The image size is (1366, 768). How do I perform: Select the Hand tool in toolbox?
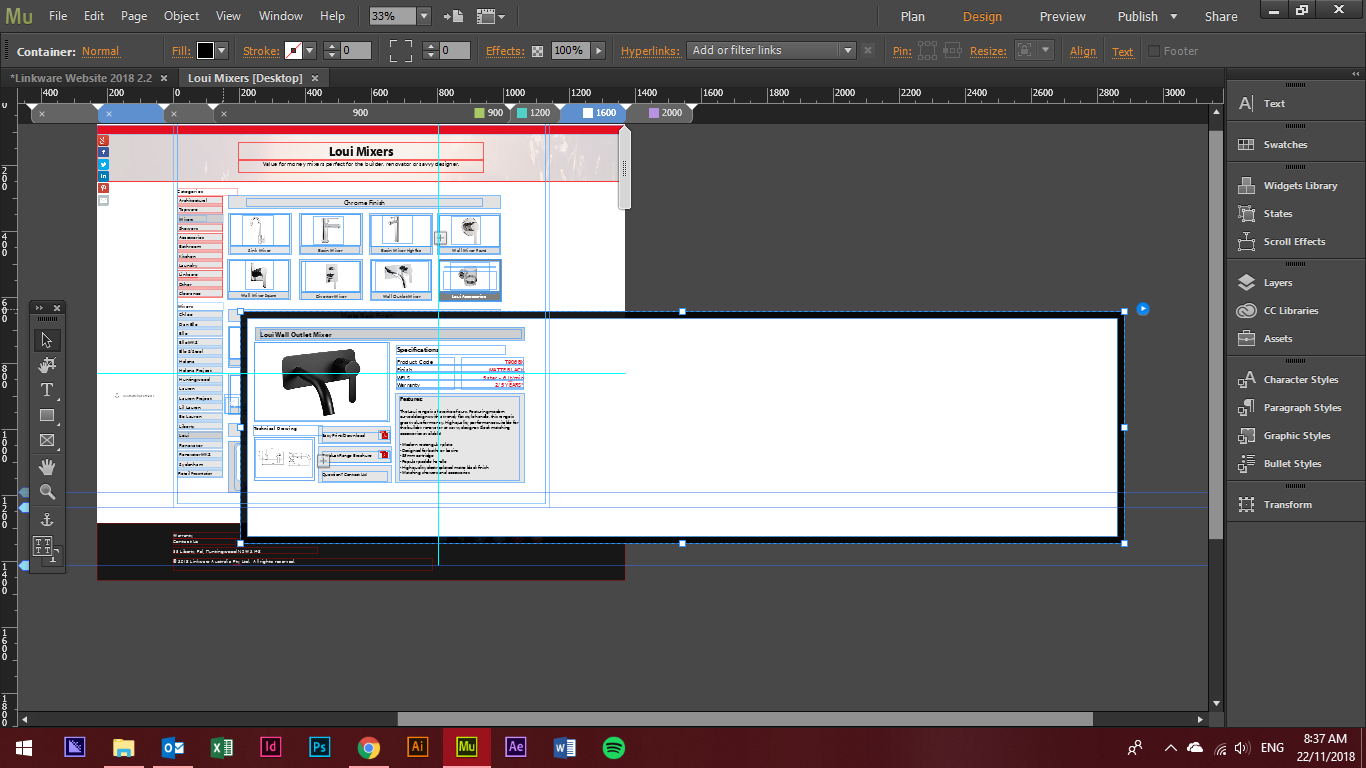(x=47, y=467)
